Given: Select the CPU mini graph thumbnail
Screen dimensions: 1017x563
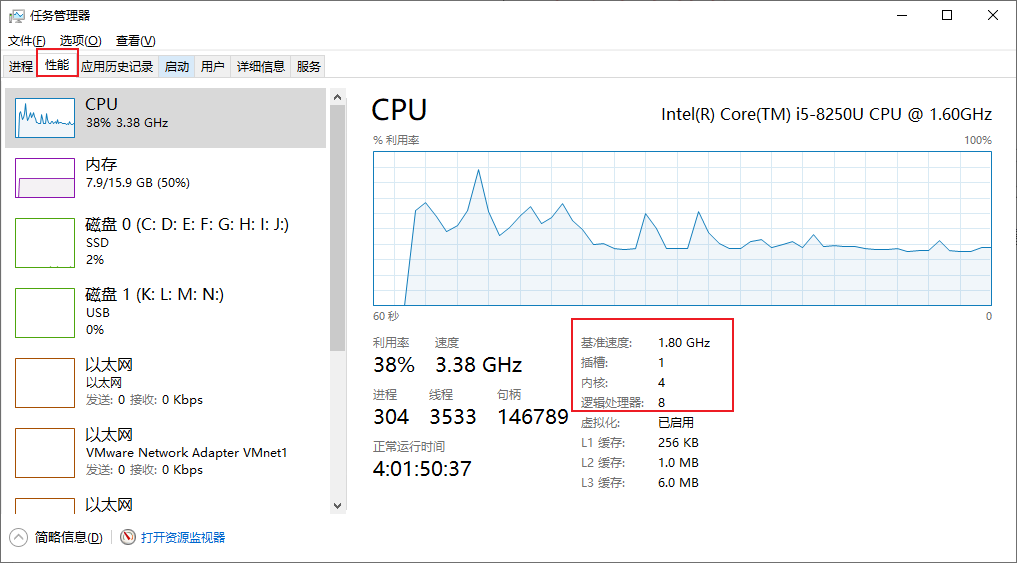Looking at the screenshot, I should pyautogui.click(x=45, y=118).
